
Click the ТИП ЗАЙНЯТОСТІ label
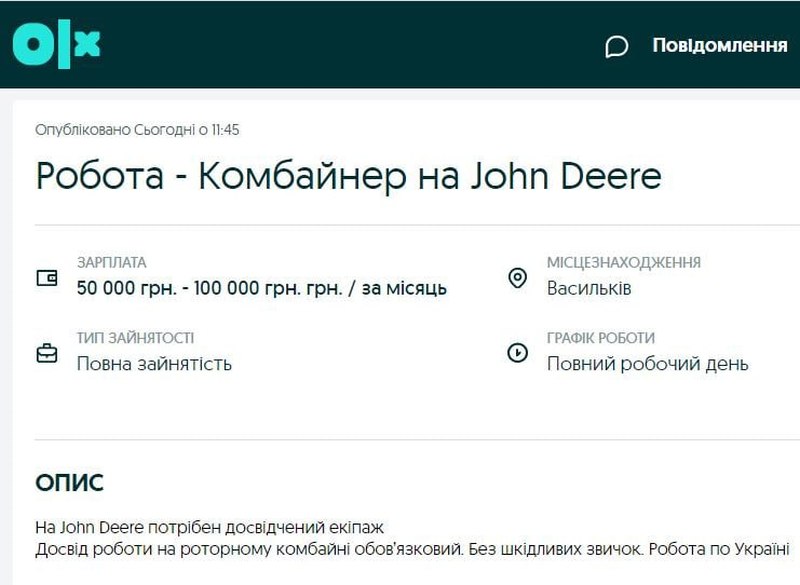coord(135,338)
